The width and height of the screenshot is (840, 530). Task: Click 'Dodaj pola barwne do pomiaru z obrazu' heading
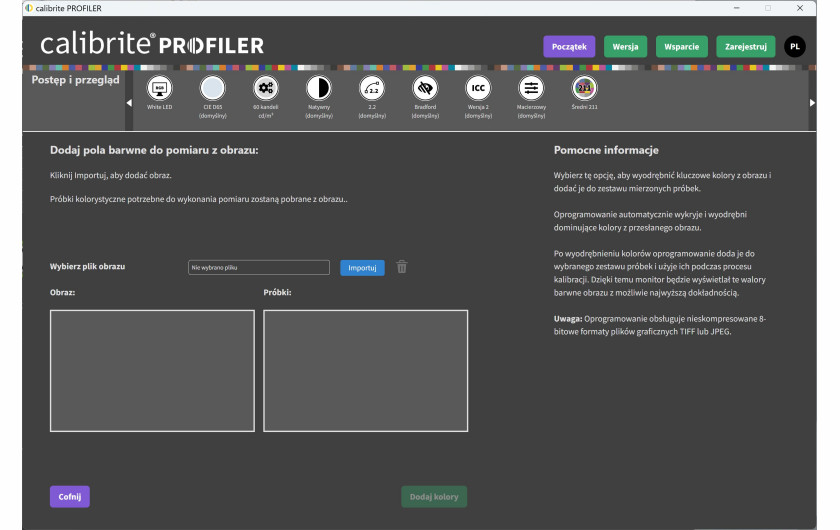click(x=154, y=150)
